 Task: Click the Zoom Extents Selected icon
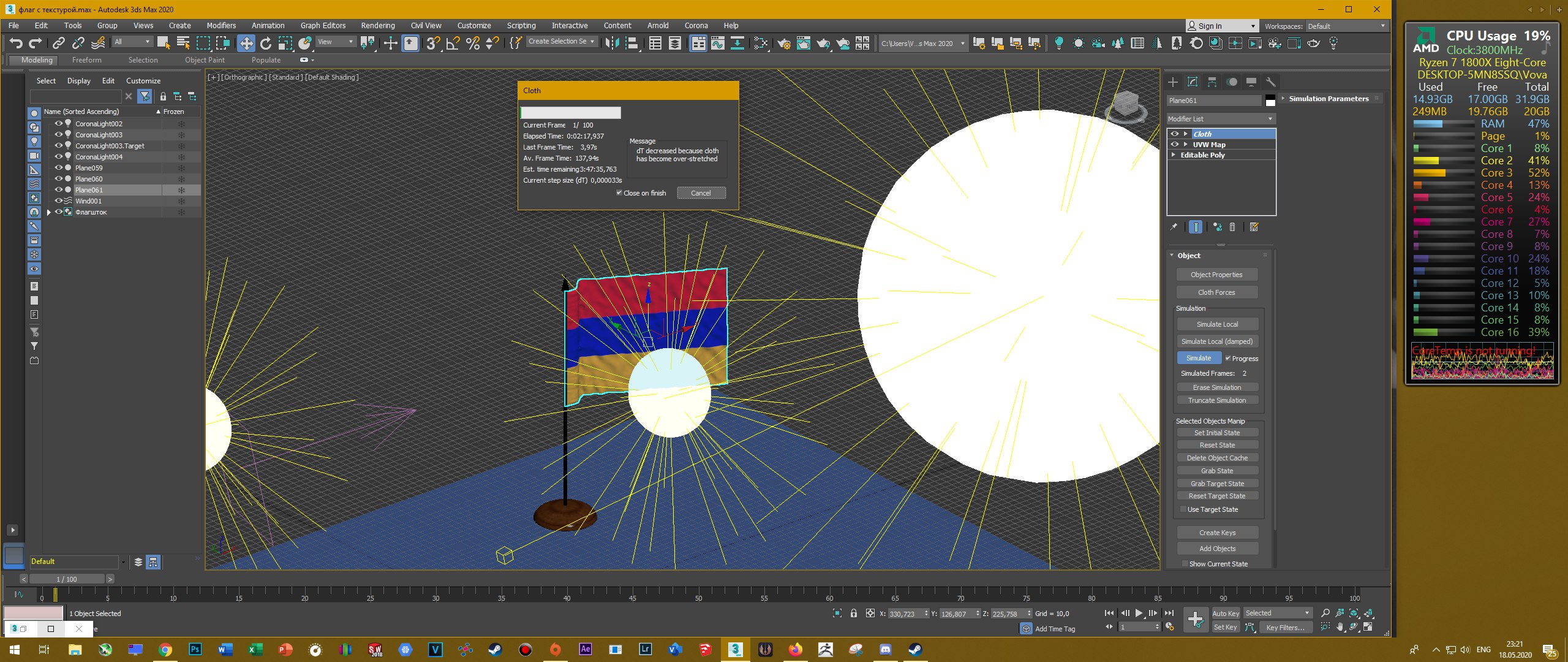pyautogui.click(x=1354, y=613)
